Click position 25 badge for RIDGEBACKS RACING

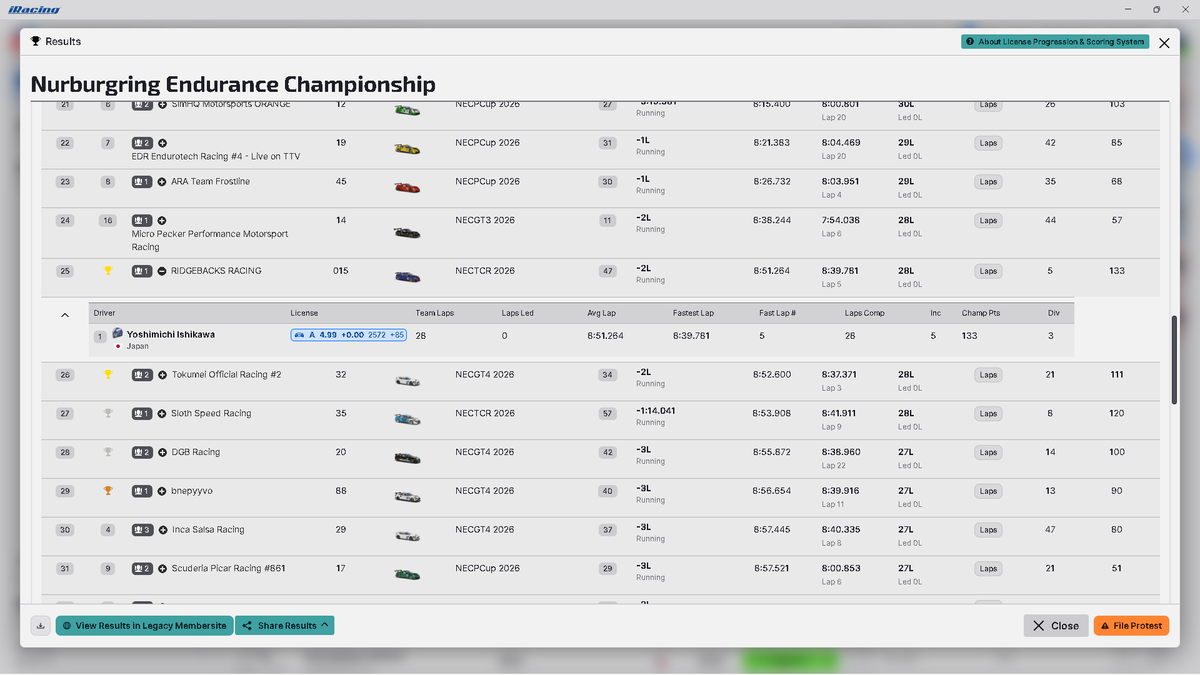(65, 271)
